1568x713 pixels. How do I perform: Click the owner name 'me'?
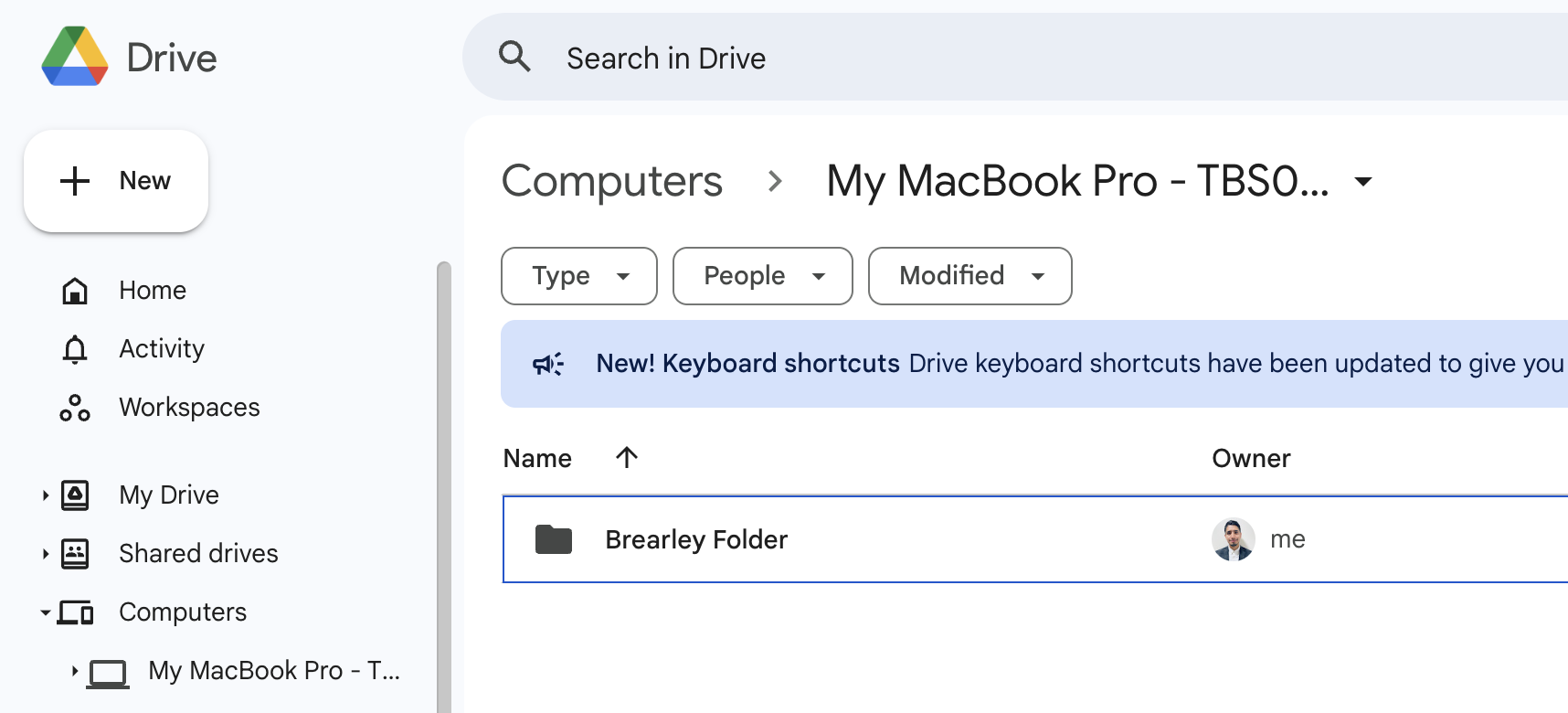(1287, 539)
